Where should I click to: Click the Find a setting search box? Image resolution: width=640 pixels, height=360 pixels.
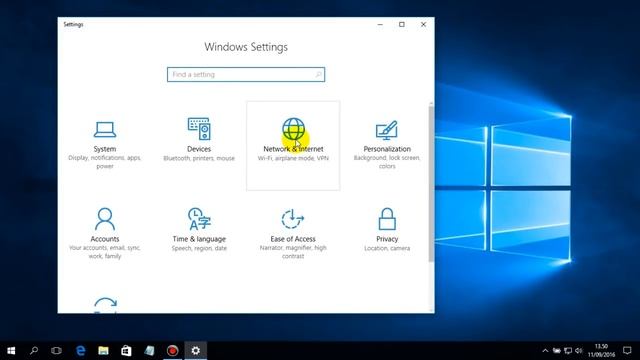click(x=246, y=75)
